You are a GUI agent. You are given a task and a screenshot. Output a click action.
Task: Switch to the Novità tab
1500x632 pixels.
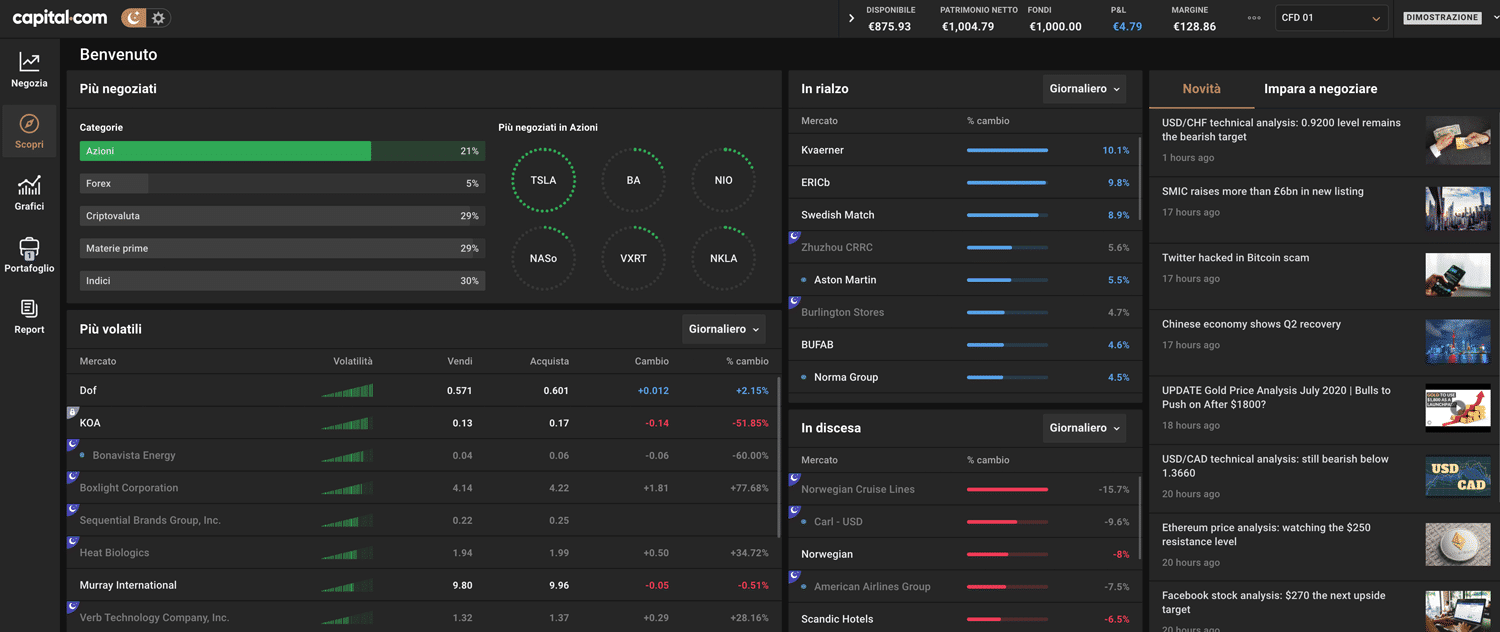click(x=1201, y=89)
